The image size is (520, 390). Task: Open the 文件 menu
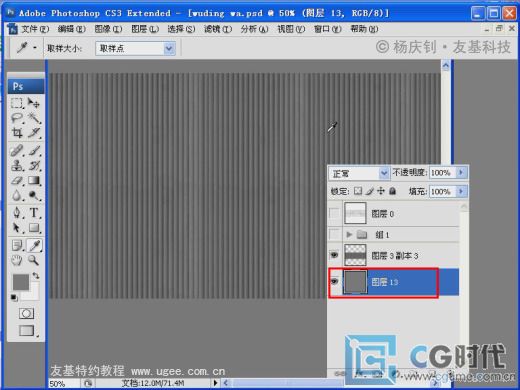pyautogui.click(x=35, y=29)
